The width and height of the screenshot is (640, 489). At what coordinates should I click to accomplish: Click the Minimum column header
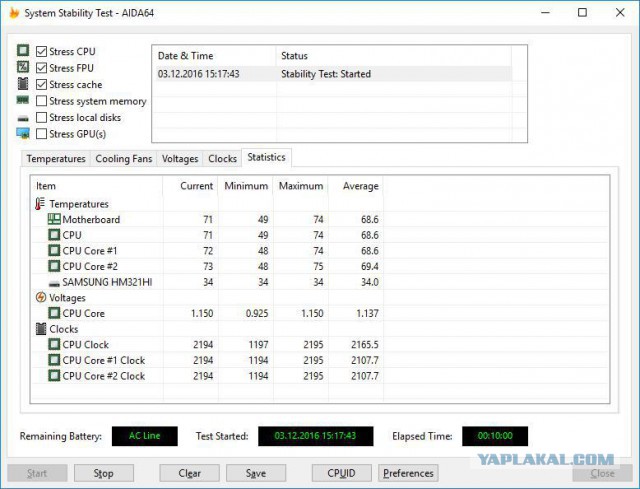(246, 186)
